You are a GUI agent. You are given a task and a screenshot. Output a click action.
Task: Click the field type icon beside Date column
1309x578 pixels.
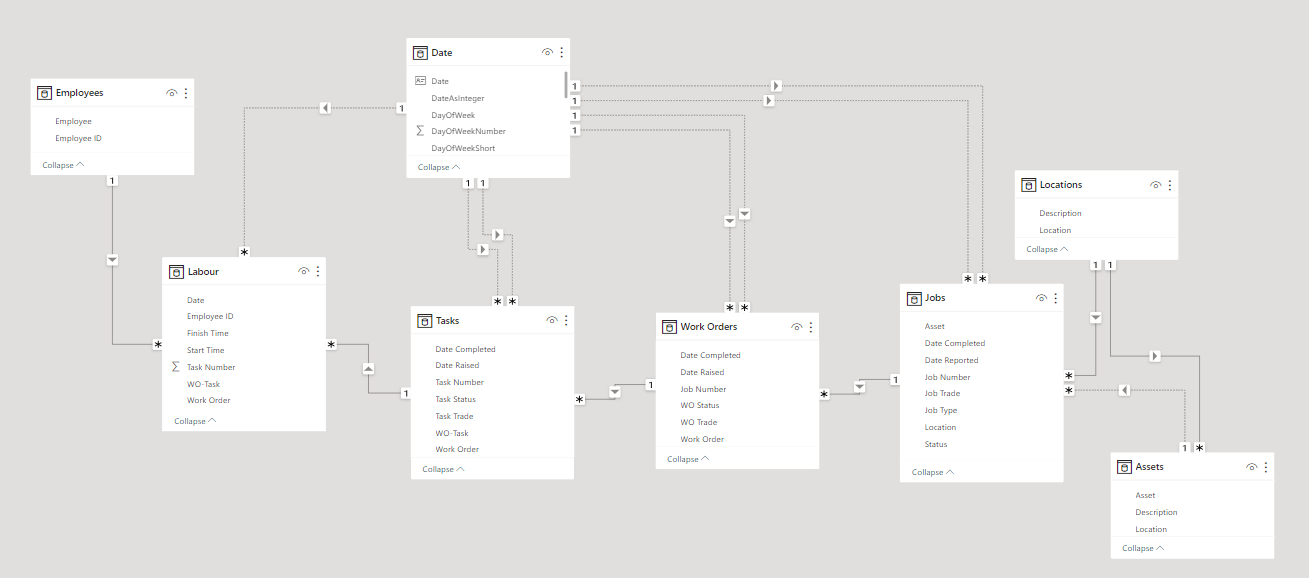(420, 81)
